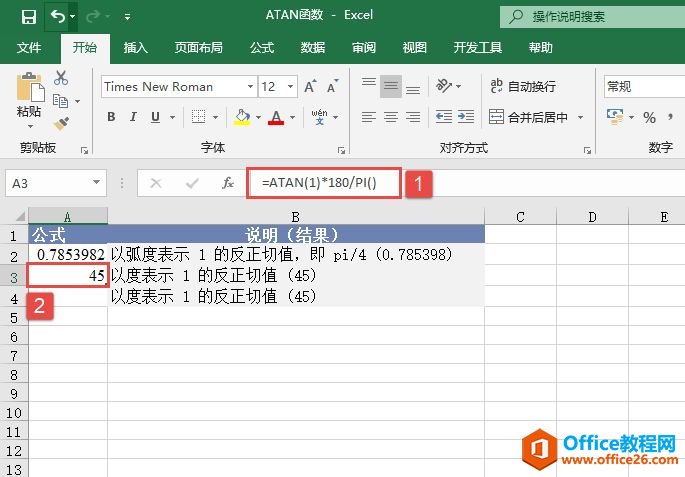Image resolution: width=685 pixels, height=477 pixels.
Task: Open the Name Box dropdown arrow
Action: (97, 183)
